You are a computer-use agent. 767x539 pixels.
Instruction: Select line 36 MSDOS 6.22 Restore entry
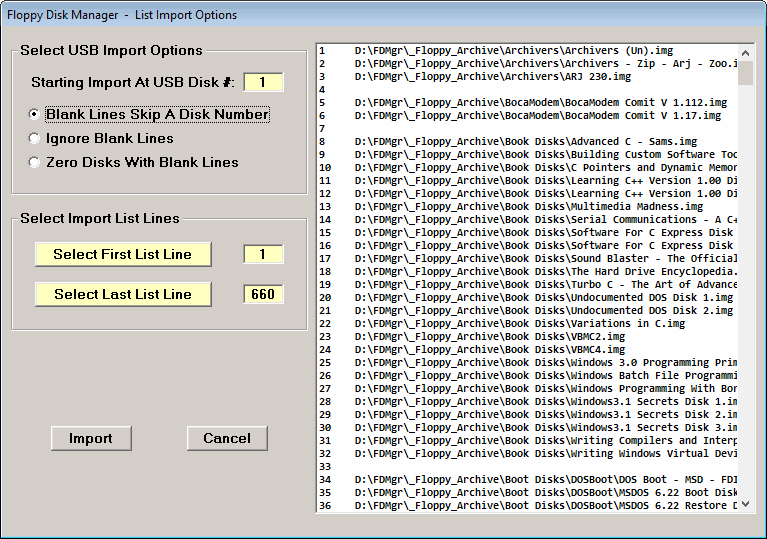527,506
